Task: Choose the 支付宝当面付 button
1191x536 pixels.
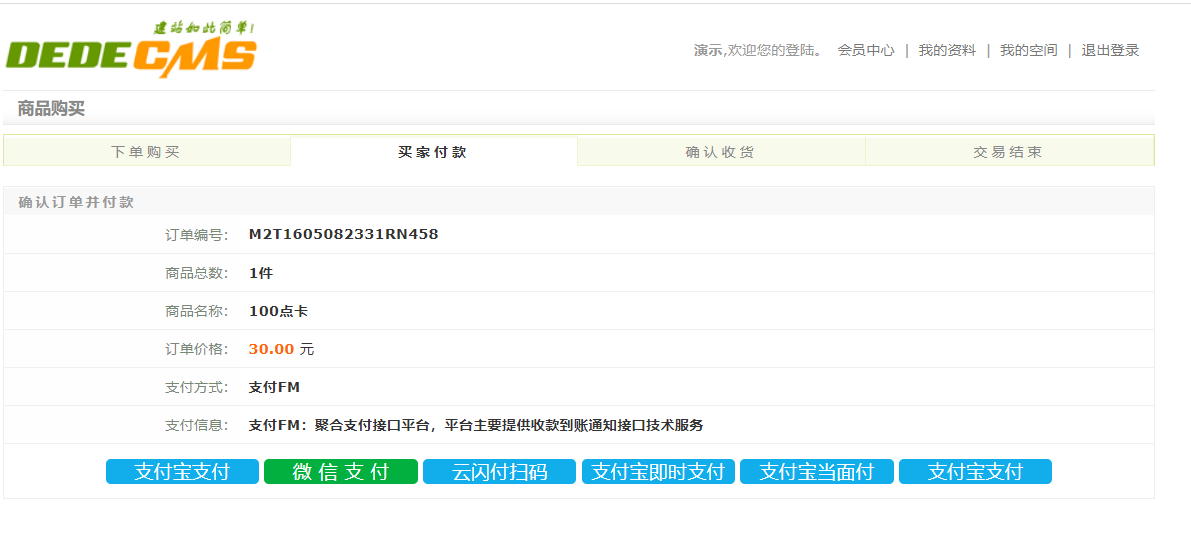Action: [817, 471]
